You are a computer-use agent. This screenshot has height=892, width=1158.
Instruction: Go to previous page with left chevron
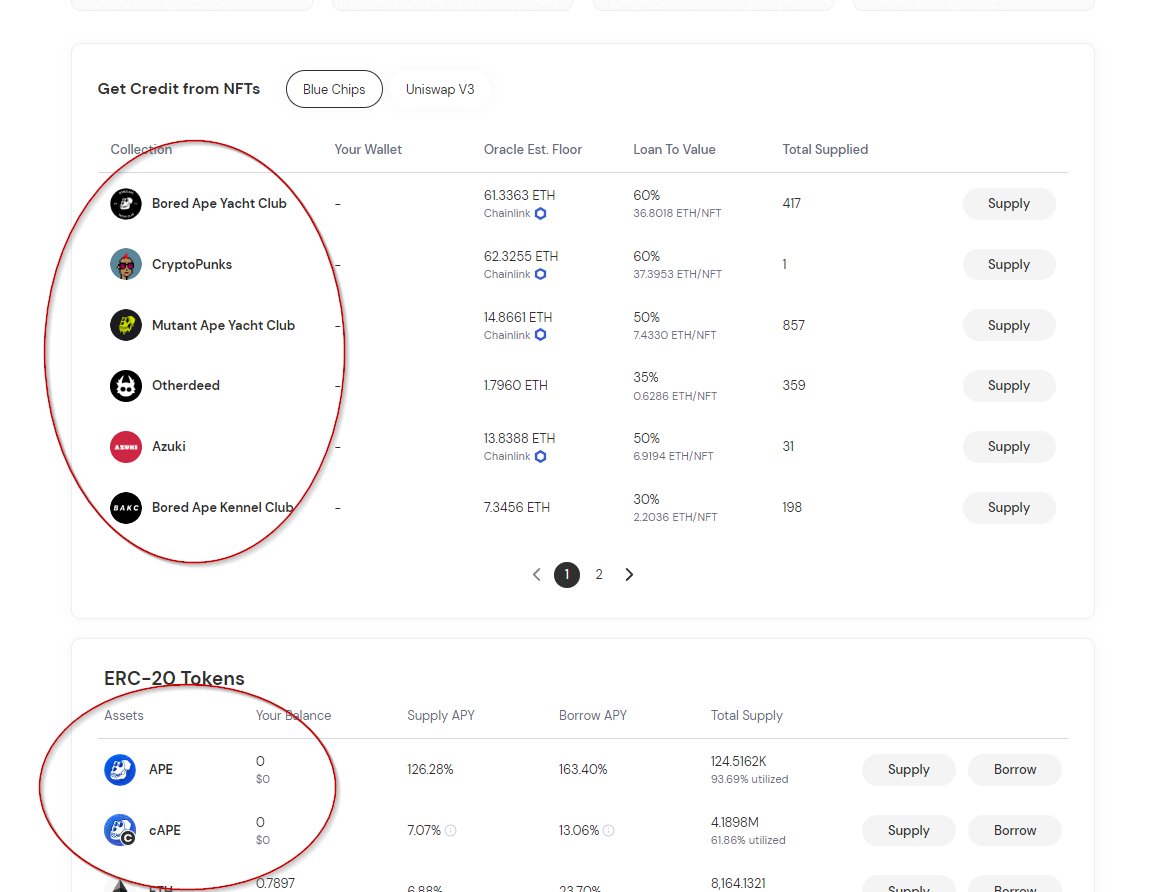click(537, 574)
